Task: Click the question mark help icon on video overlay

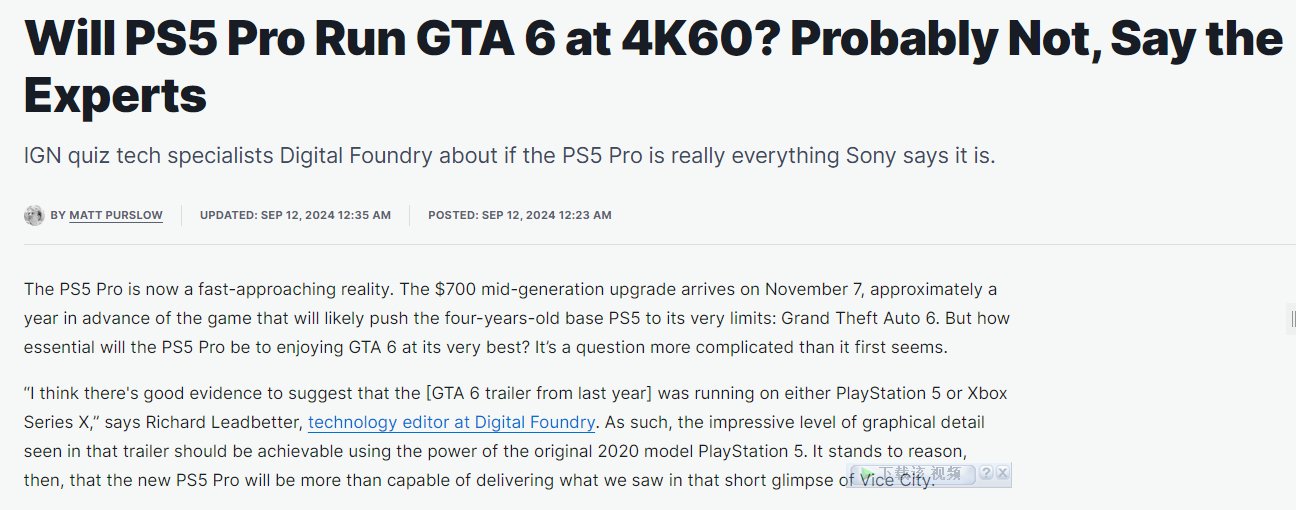Action: tap(986, 473)
